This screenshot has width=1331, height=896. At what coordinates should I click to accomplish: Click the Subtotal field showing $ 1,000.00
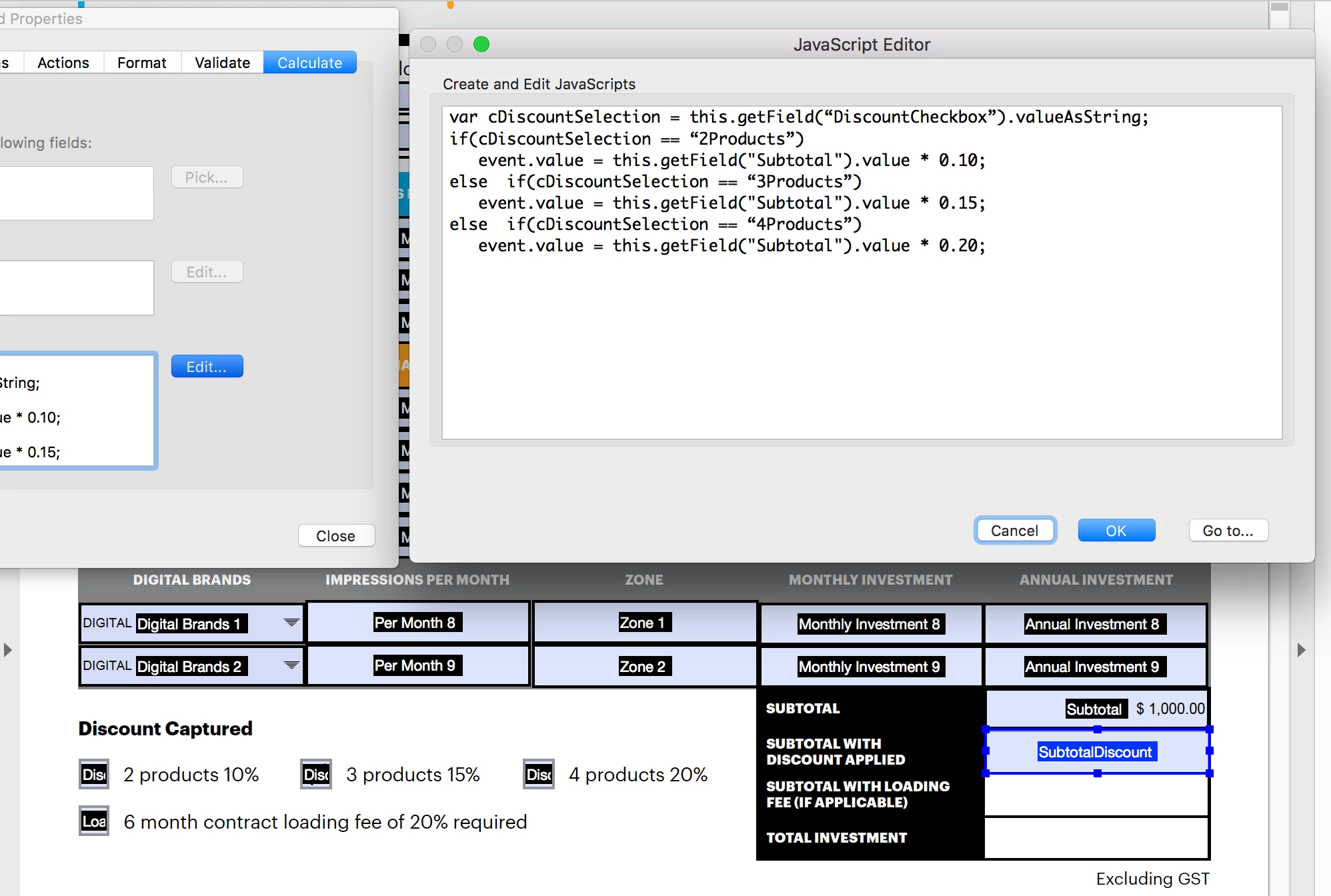tap(1096, 709)
